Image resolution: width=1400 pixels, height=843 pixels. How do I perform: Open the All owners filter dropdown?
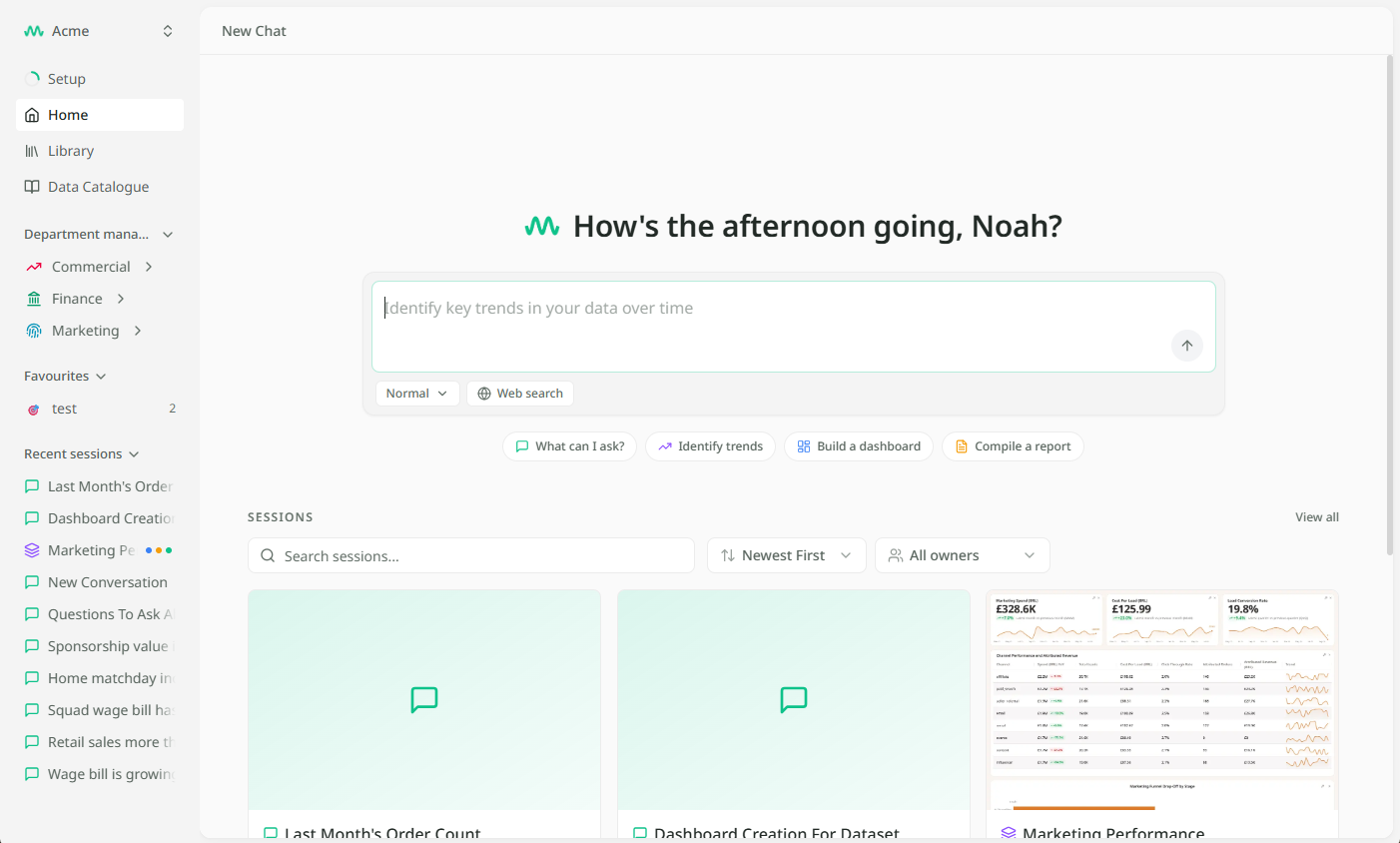pos(962,555)
